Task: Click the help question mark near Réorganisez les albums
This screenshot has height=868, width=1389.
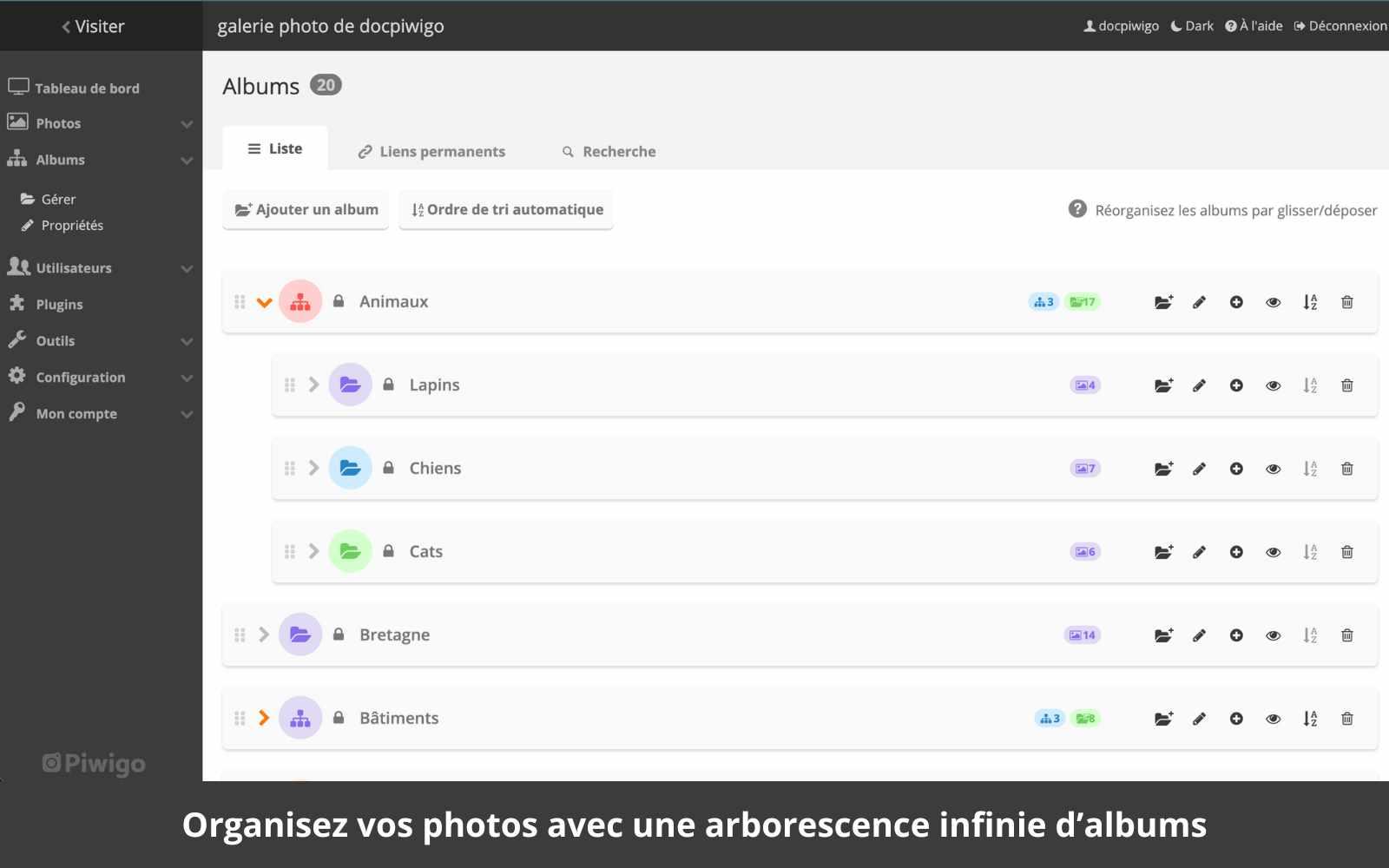Action: [1077, 209]
